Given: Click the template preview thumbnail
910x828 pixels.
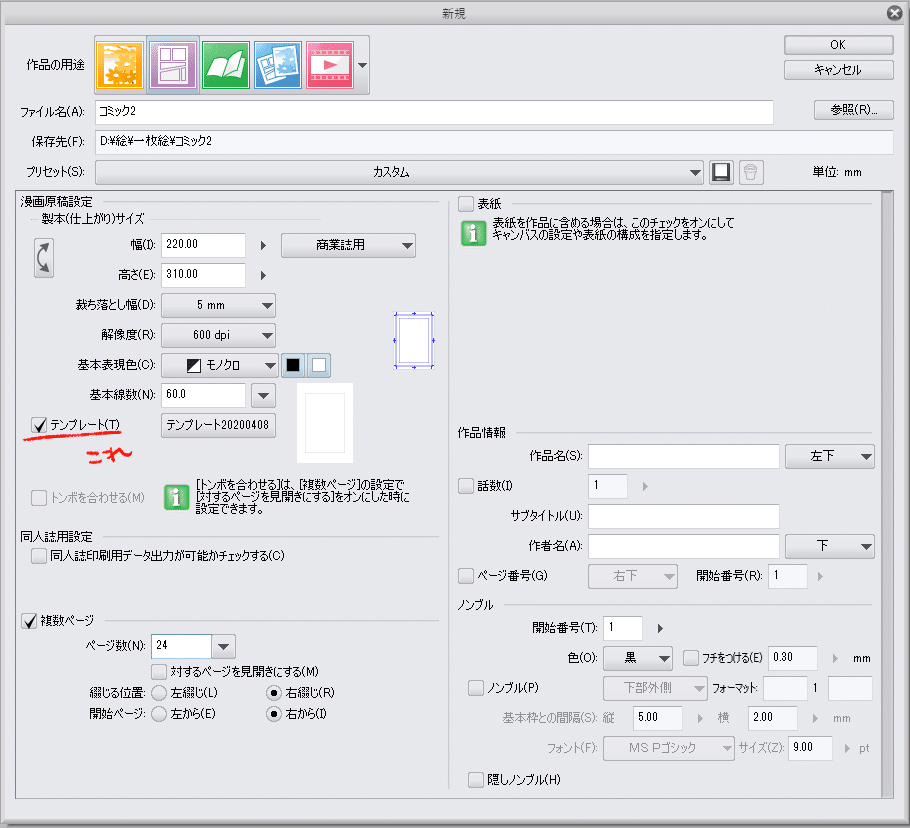Looking at the screenshot, I should tap(325, 422).
